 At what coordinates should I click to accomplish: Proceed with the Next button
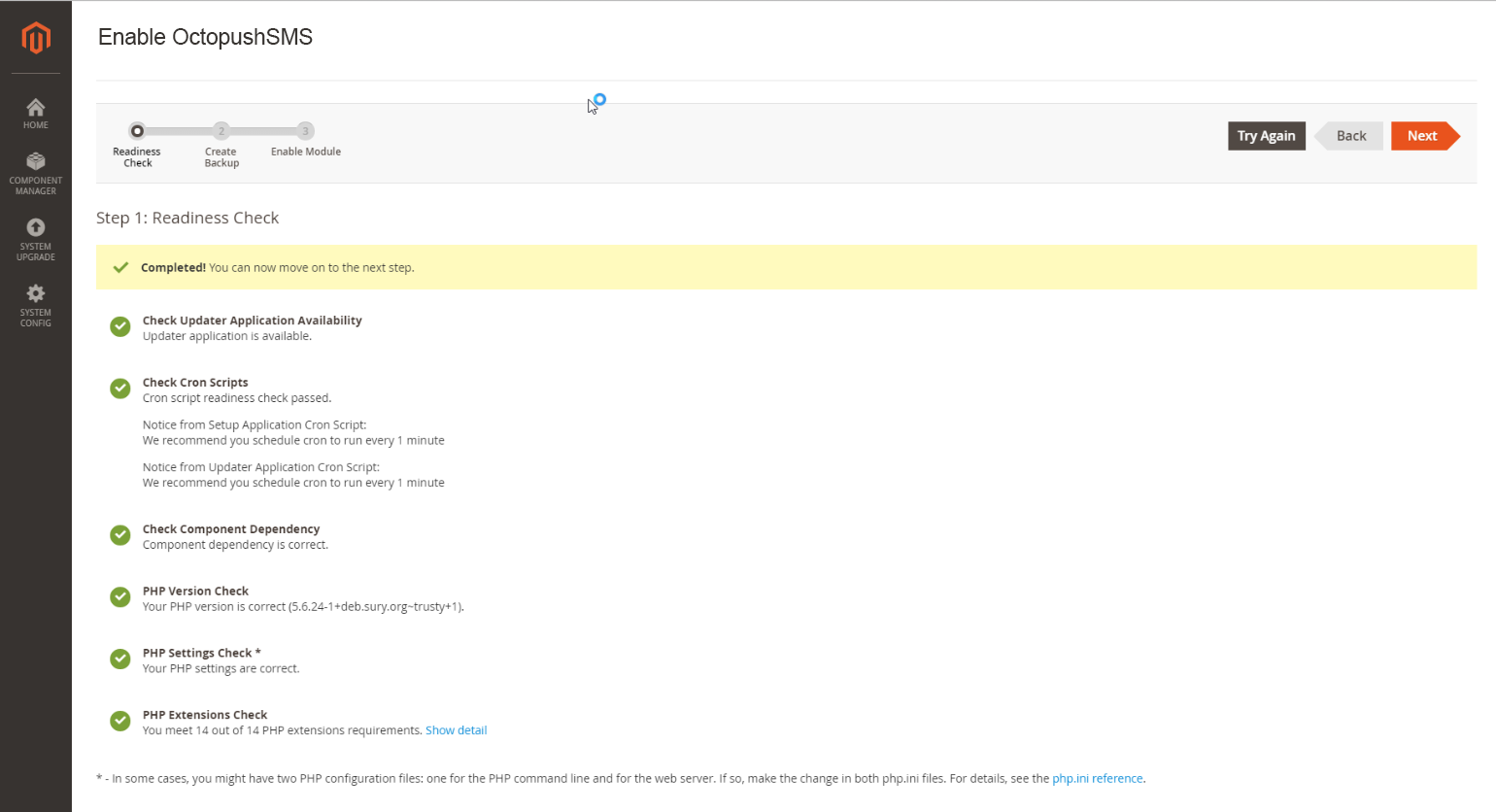coord(1425,136)
